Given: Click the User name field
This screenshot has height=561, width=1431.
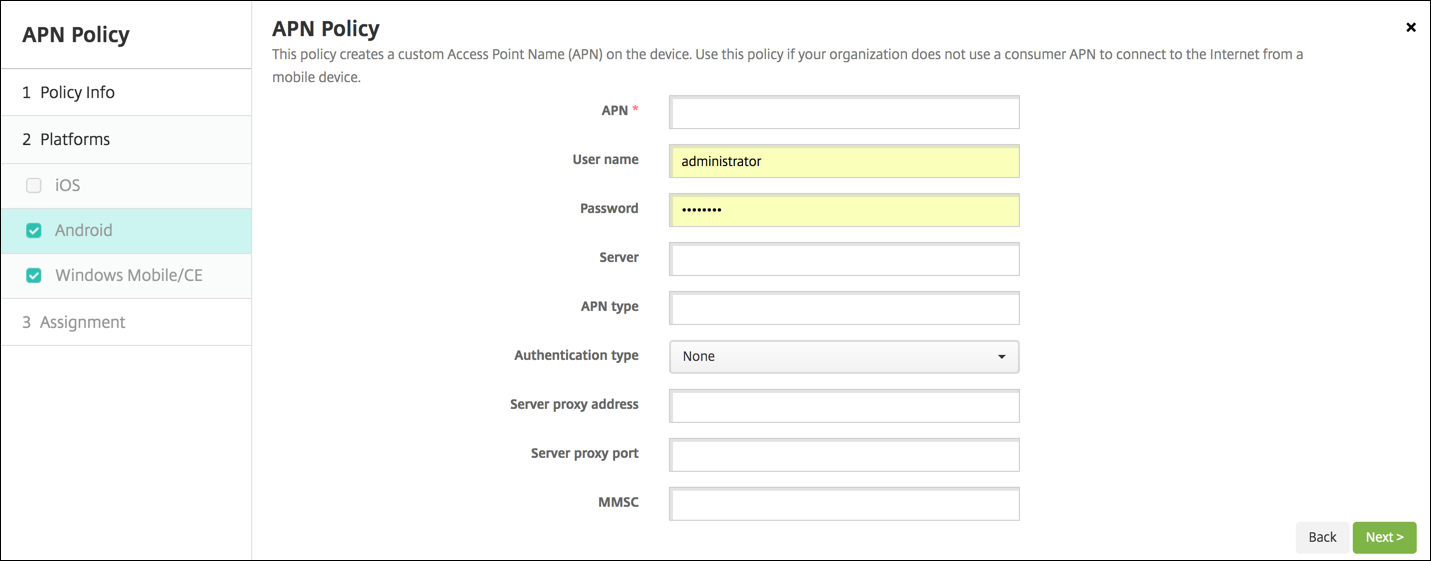Looking at the screenshot, I should pyautogui.click(x=844, y=162).
